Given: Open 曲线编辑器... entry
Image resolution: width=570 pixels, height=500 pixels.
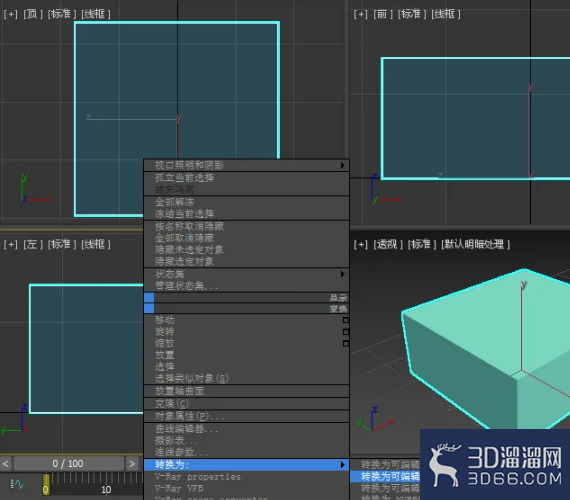Looking at the screenshot, I should (x=246, y=429).
